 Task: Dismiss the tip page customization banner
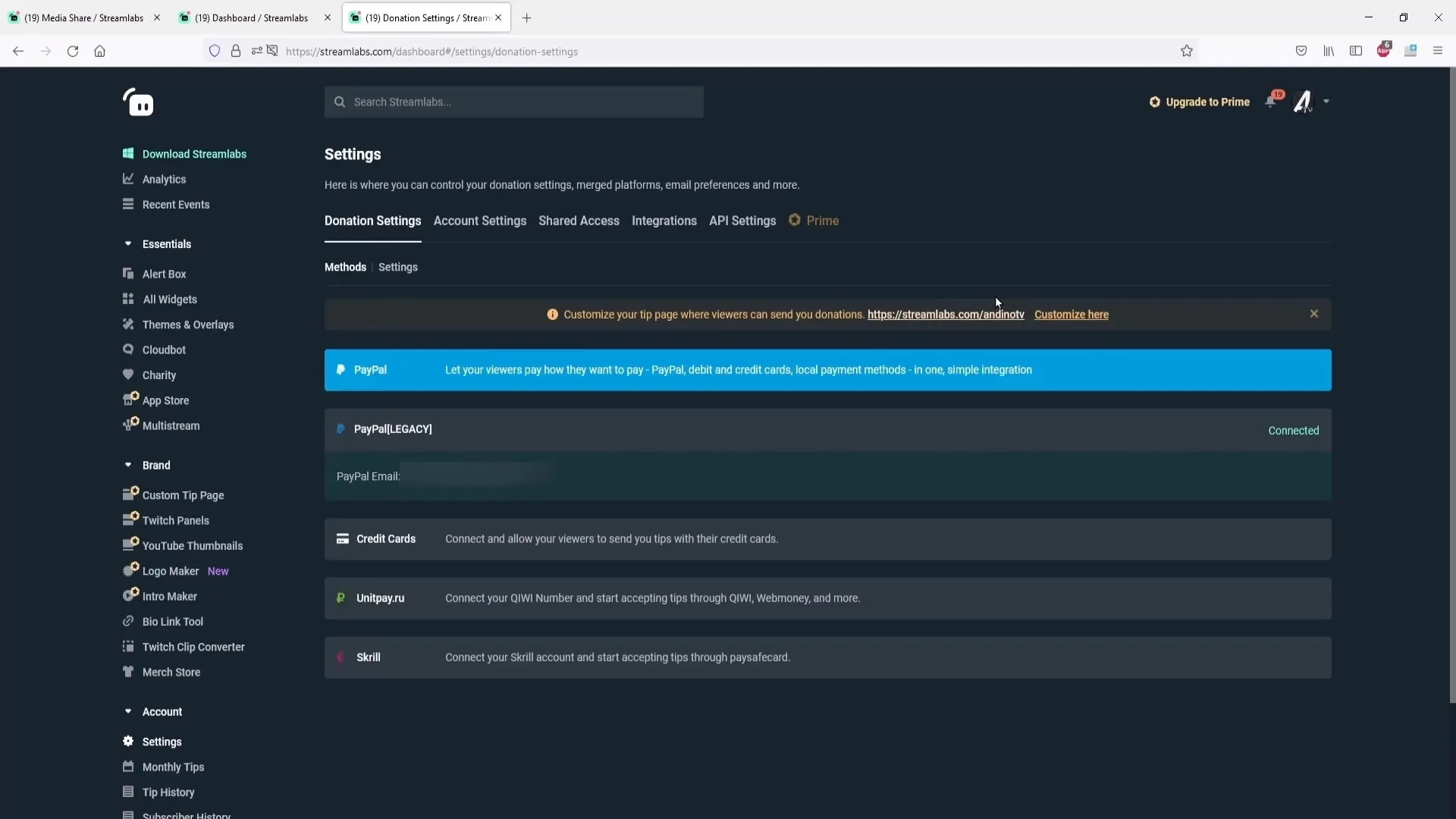(x=1314, y=314)
